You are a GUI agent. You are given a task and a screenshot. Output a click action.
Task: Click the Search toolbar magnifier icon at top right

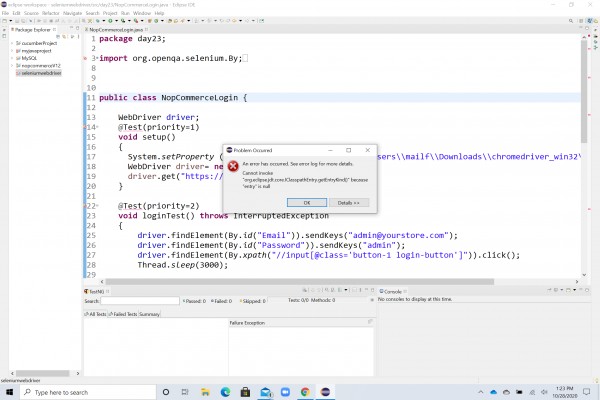[x=571, y=21]
